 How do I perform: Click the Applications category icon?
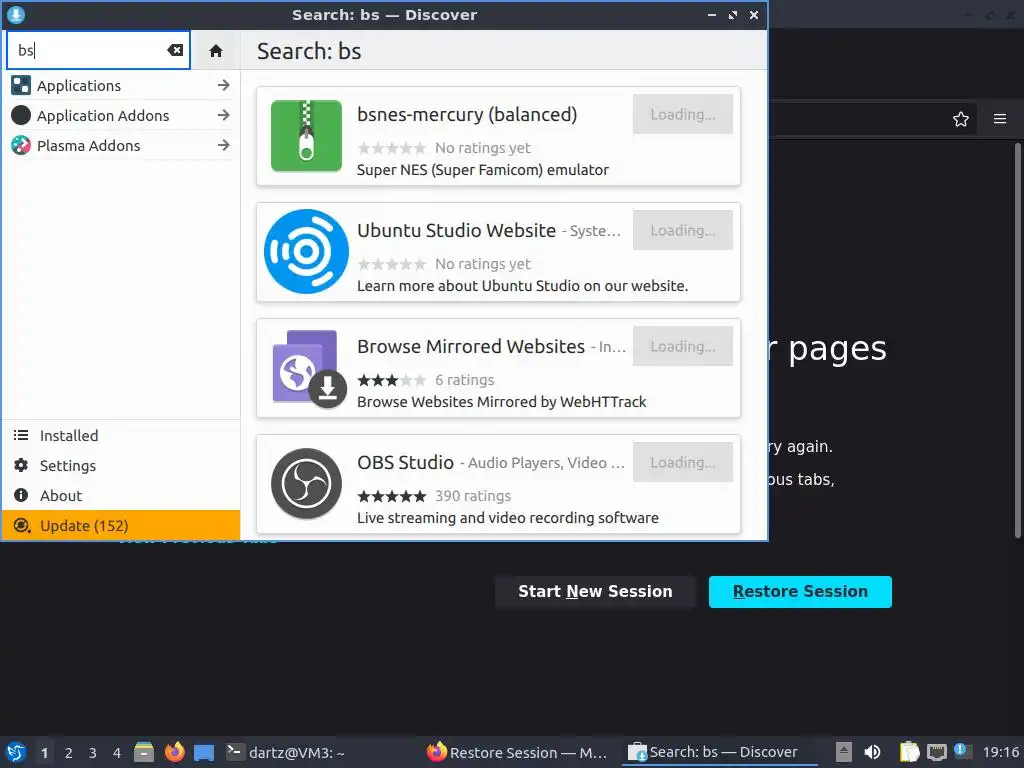tap(21, 85)
